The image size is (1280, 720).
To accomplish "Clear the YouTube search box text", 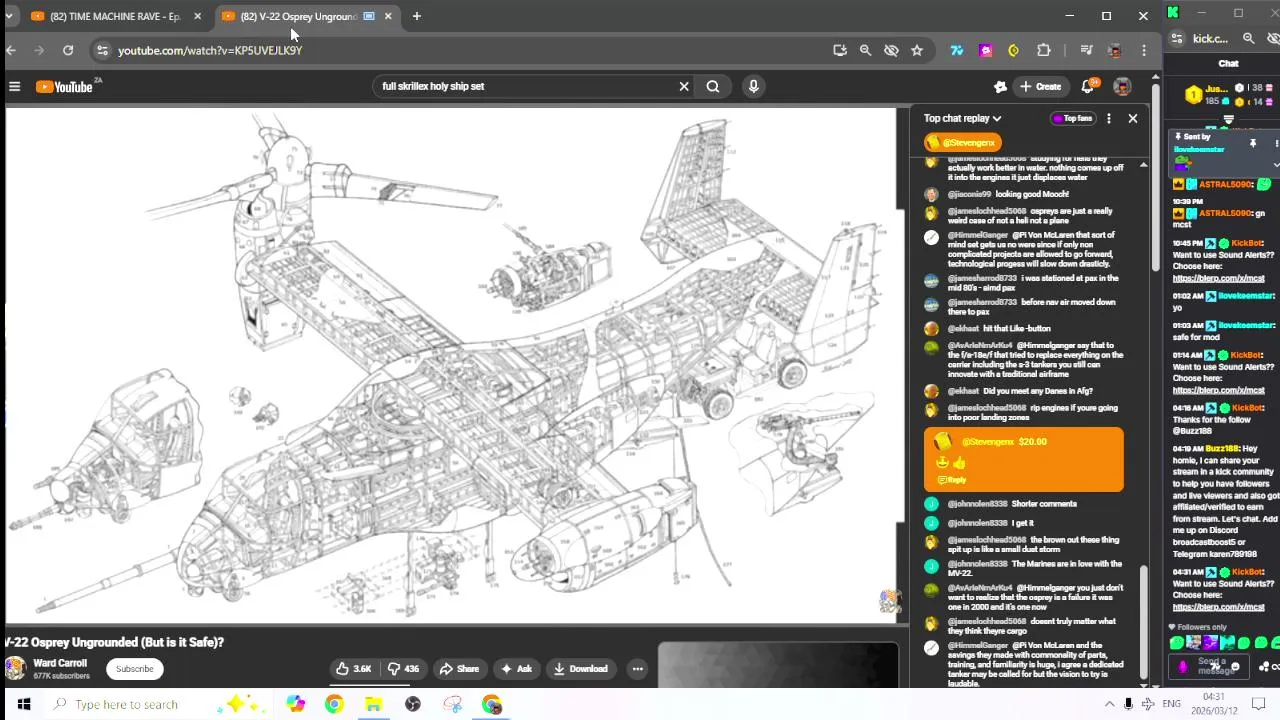I will [684, 87].
